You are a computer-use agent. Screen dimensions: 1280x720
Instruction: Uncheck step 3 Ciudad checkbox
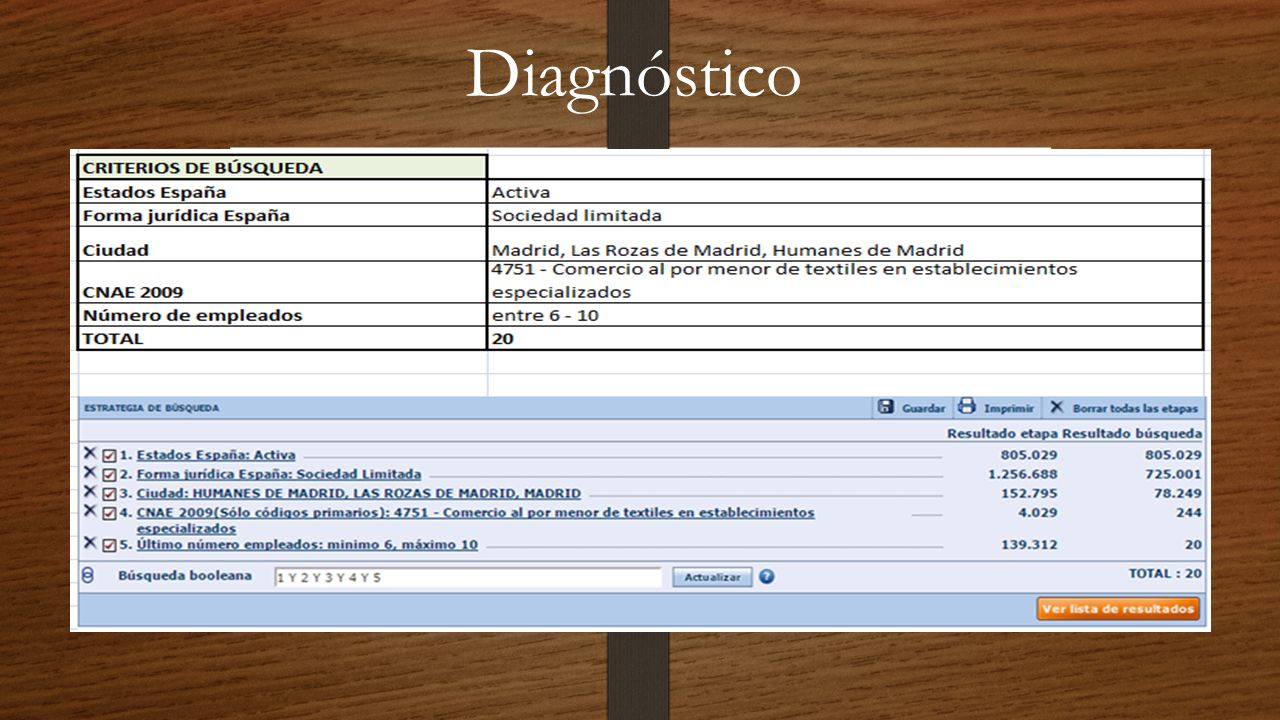point(110,494)
